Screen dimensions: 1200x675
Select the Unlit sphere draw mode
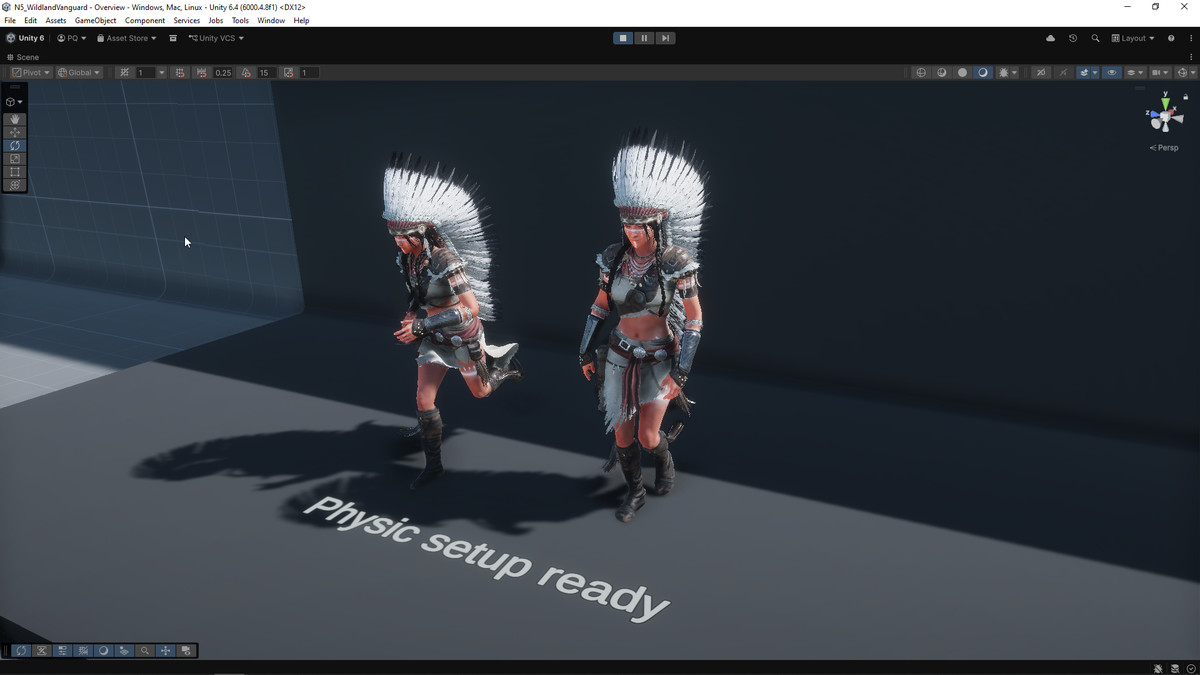[962, 73]
